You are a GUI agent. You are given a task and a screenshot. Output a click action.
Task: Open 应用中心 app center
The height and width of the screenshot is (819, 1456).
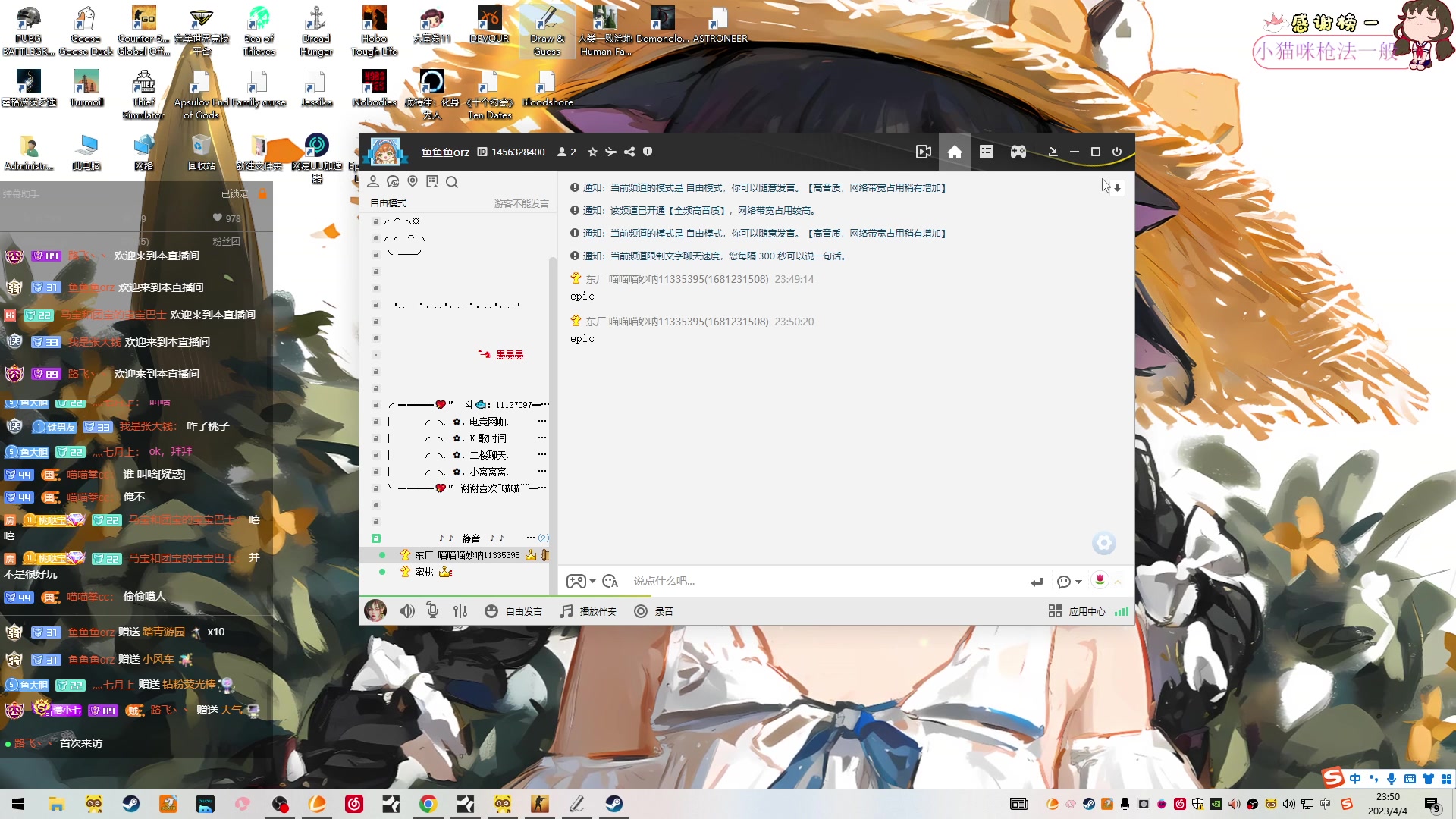[x=1077, y=611]
